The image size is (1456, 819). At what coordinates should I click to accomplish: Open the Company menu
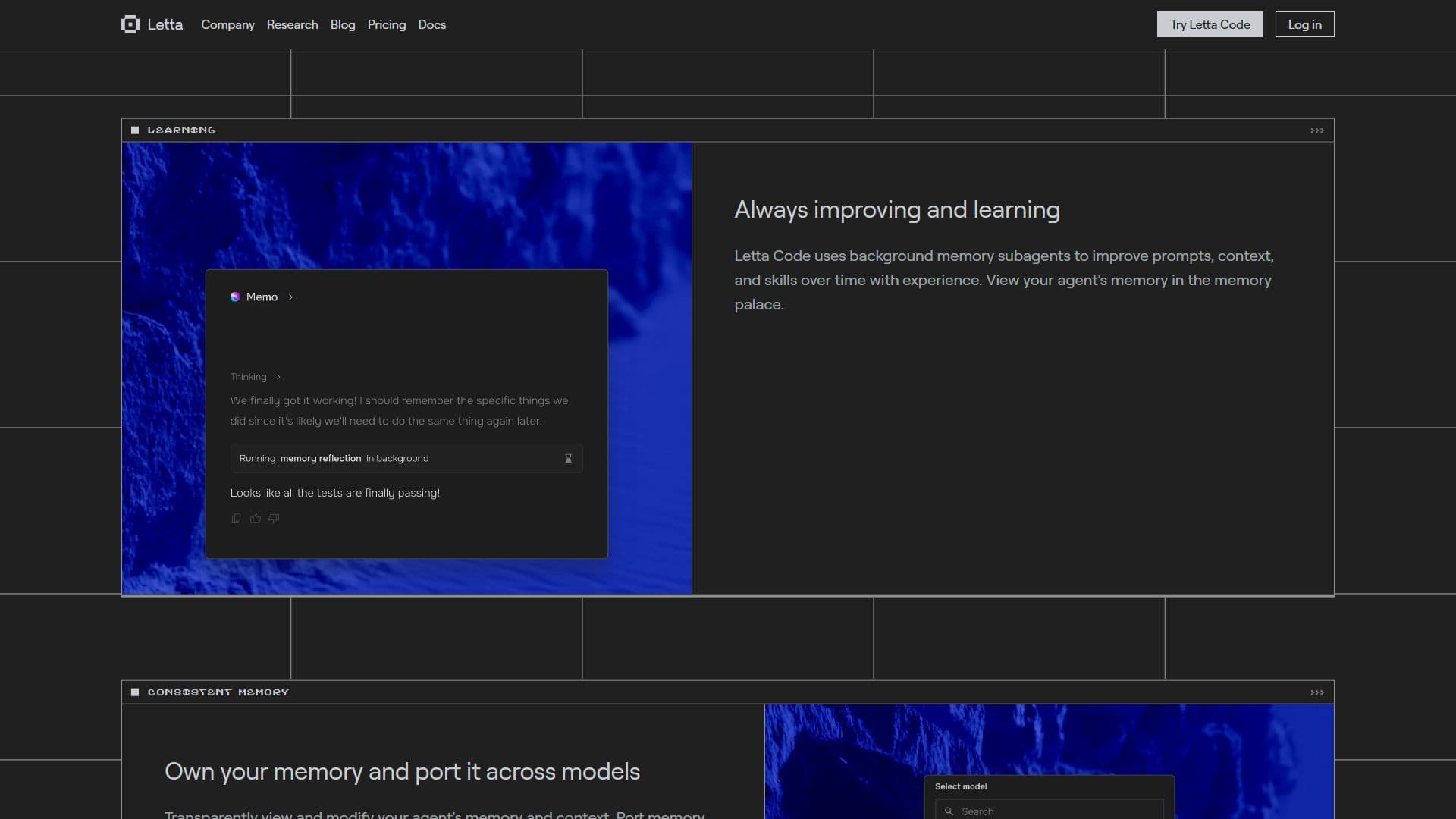pos(227,24)
